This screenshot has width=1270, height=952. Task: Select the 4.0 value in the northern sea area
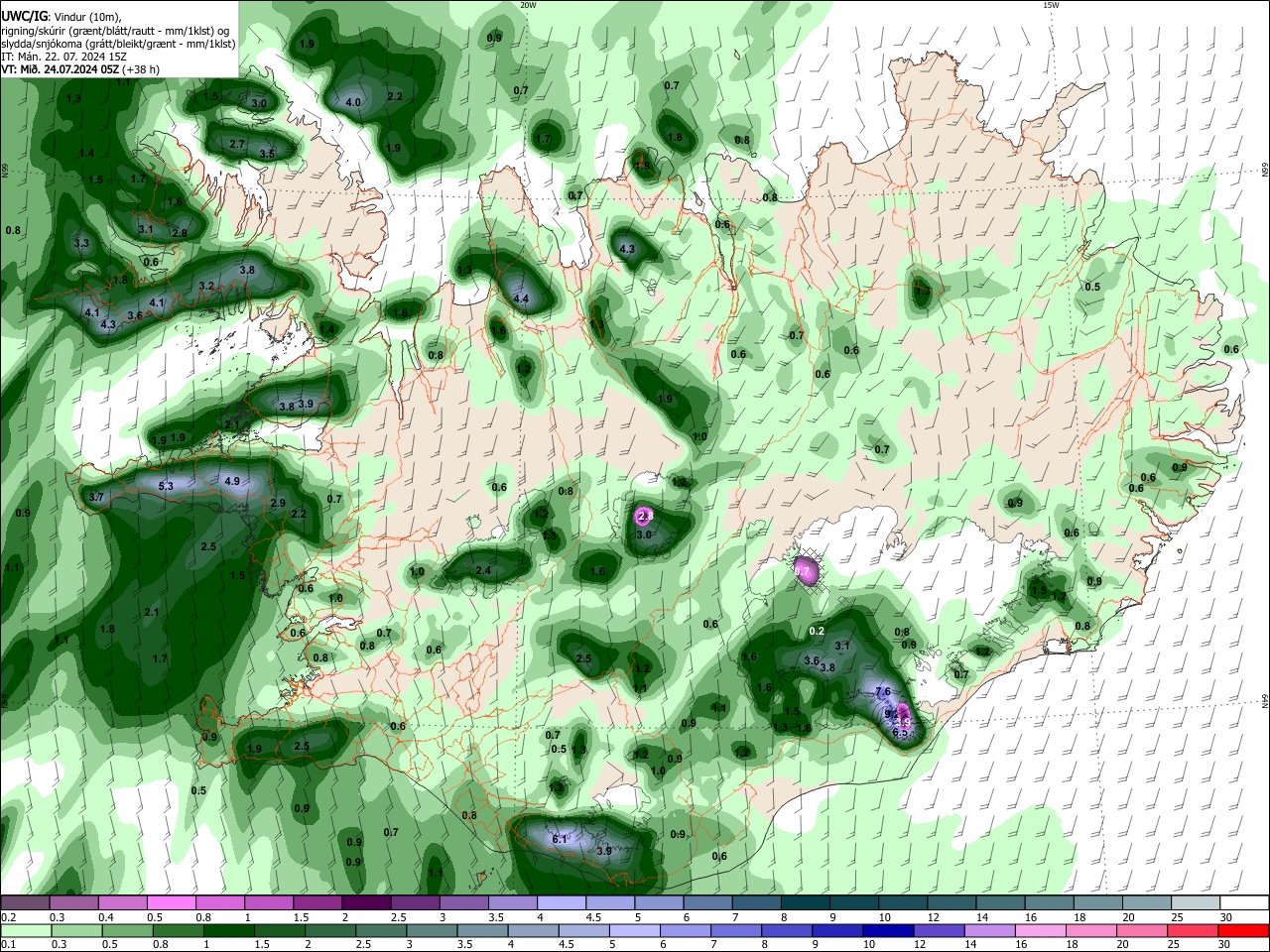353,102
